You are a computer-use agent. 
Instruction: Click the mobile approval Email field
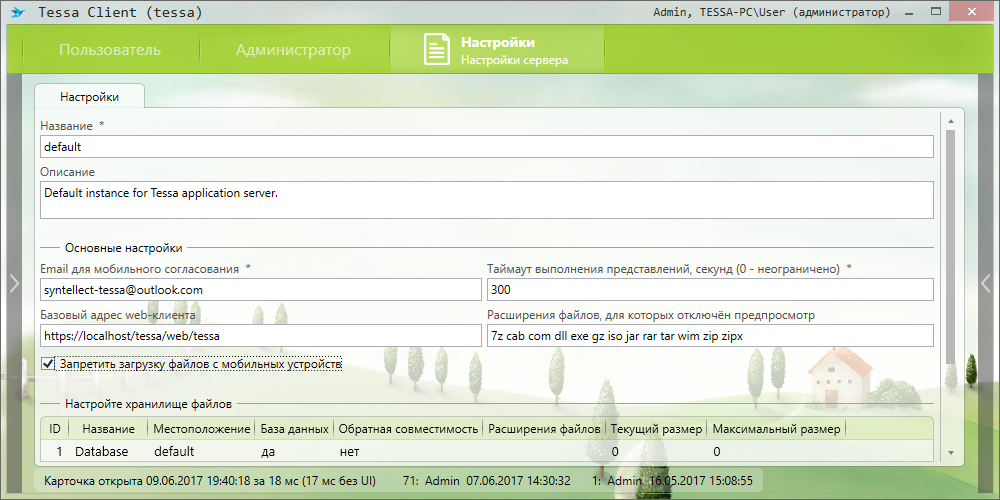pos(260,290)
